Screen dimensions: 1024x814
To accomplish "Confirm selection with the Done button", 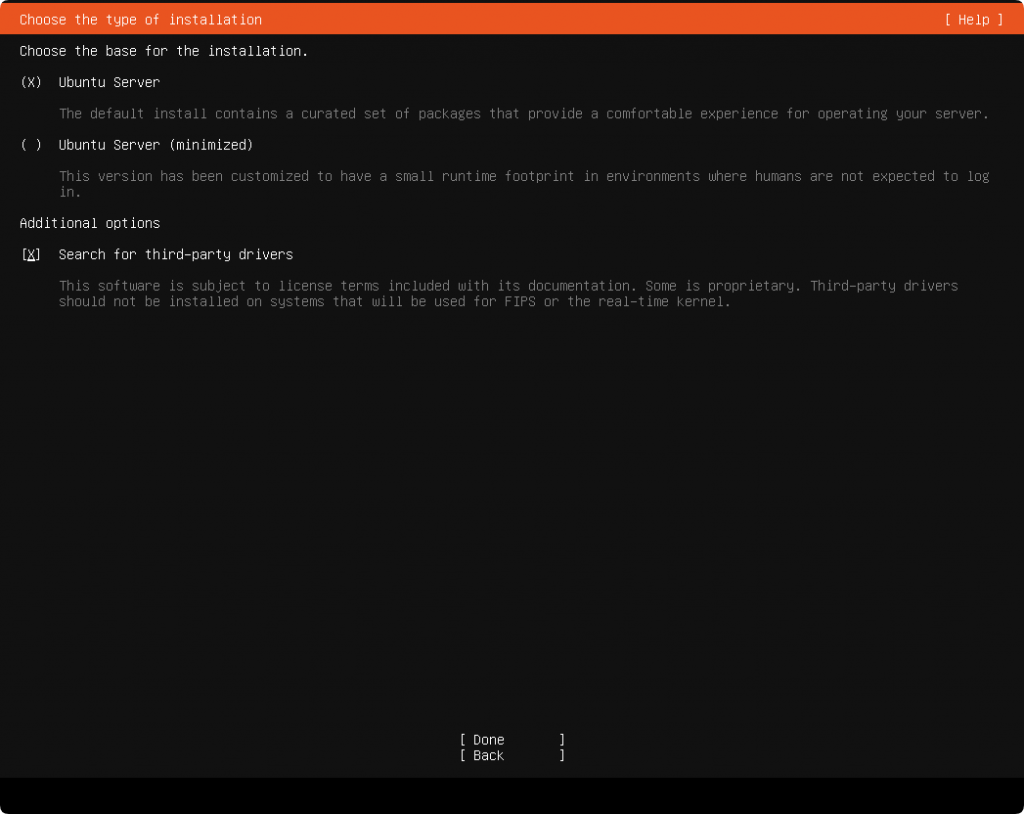I will click(512, 740).
